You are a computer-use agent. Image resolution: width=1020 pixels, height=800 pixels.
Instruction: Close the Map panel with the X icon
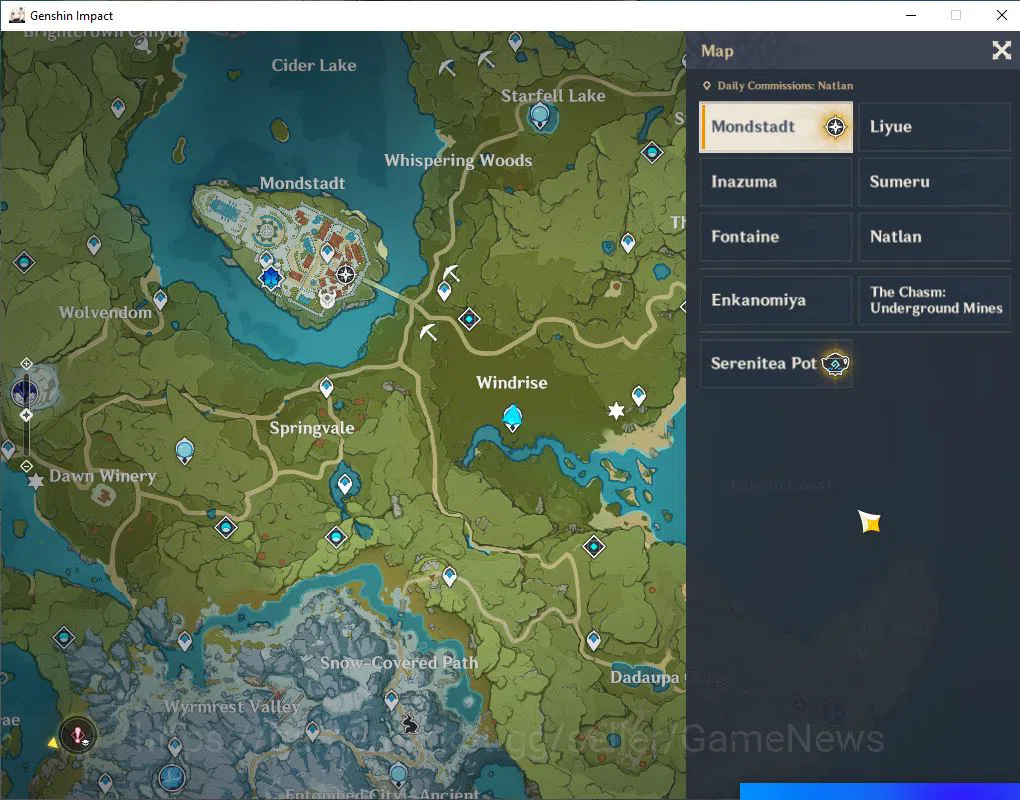(x=1001, y=50)
